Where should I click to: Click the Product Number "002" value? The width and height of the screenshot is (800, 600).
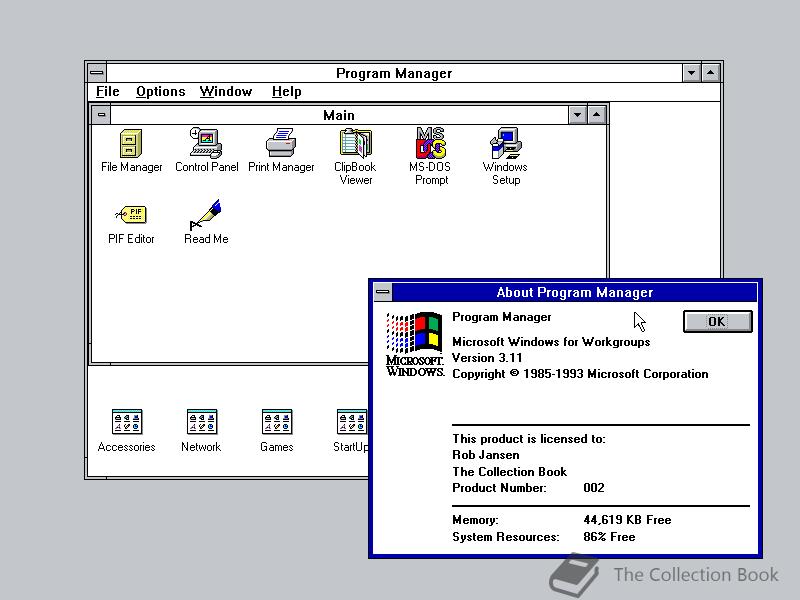pos(594,488)
